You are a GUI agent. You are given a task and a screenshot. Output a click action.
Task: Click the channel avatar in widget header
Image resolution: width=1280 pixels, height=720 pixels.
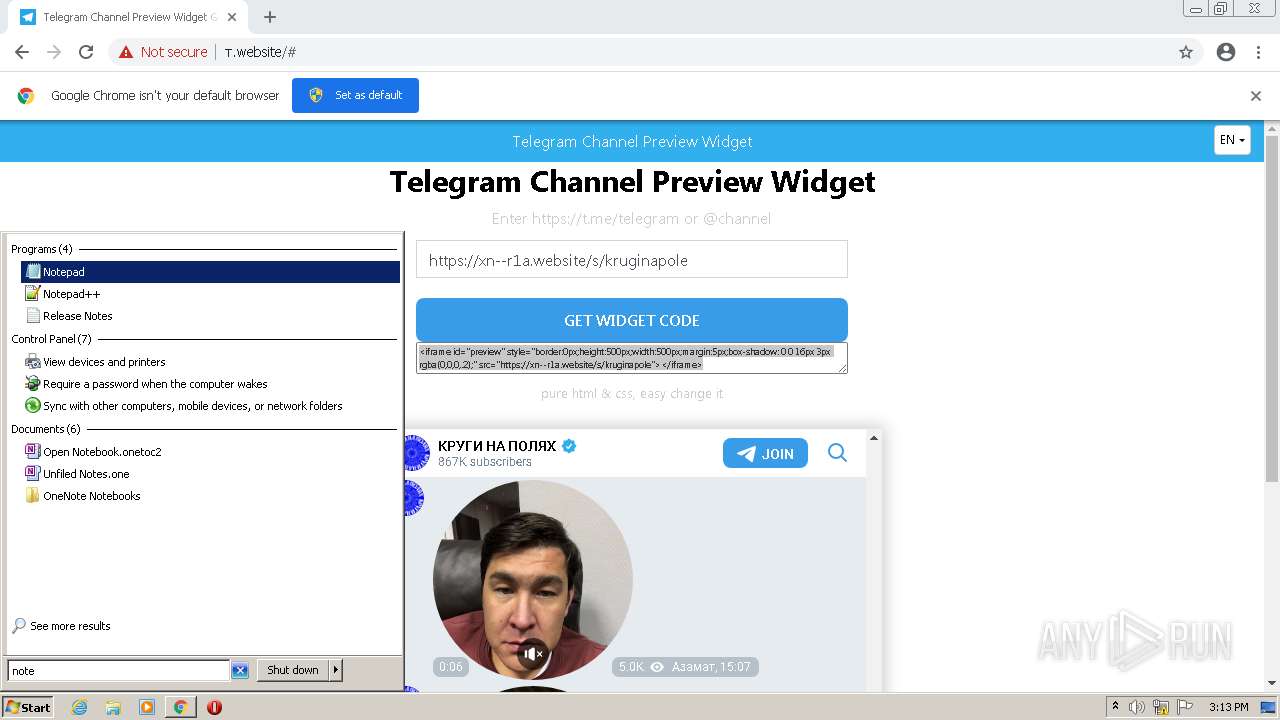(417, 453)
